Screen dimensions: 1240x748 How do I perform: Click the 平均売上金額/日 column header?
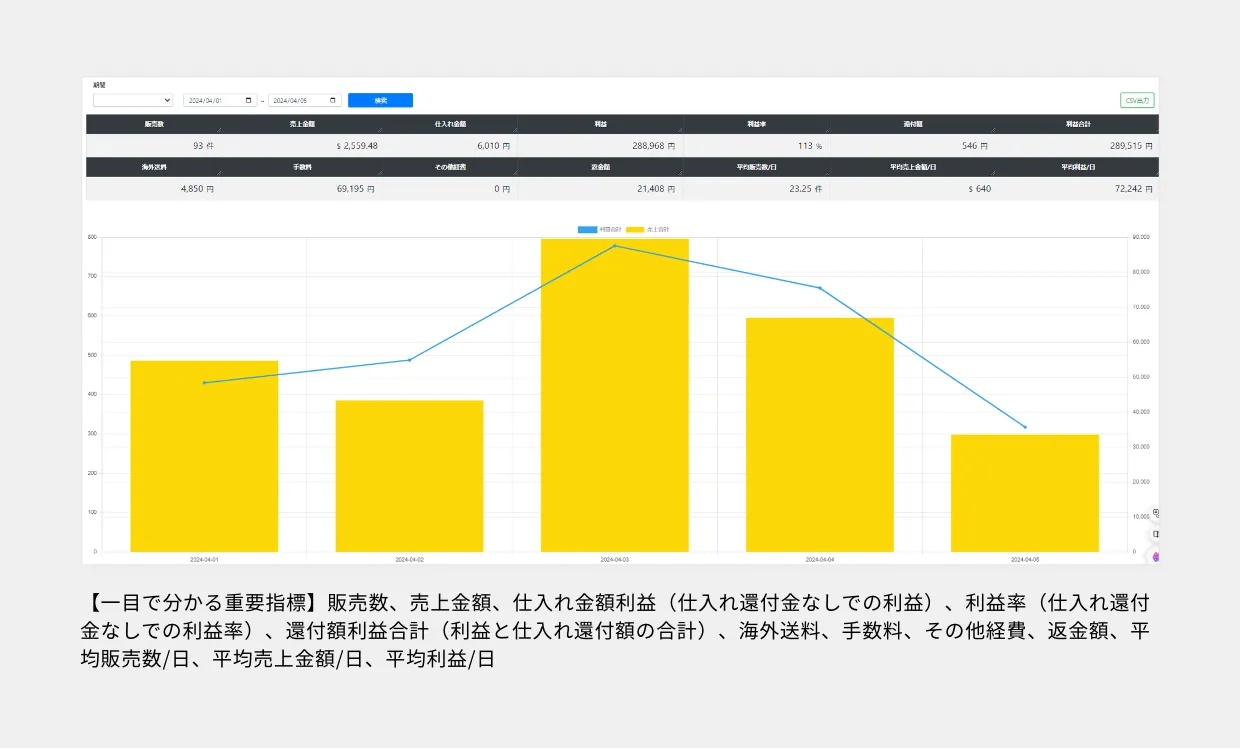[912, 167]
